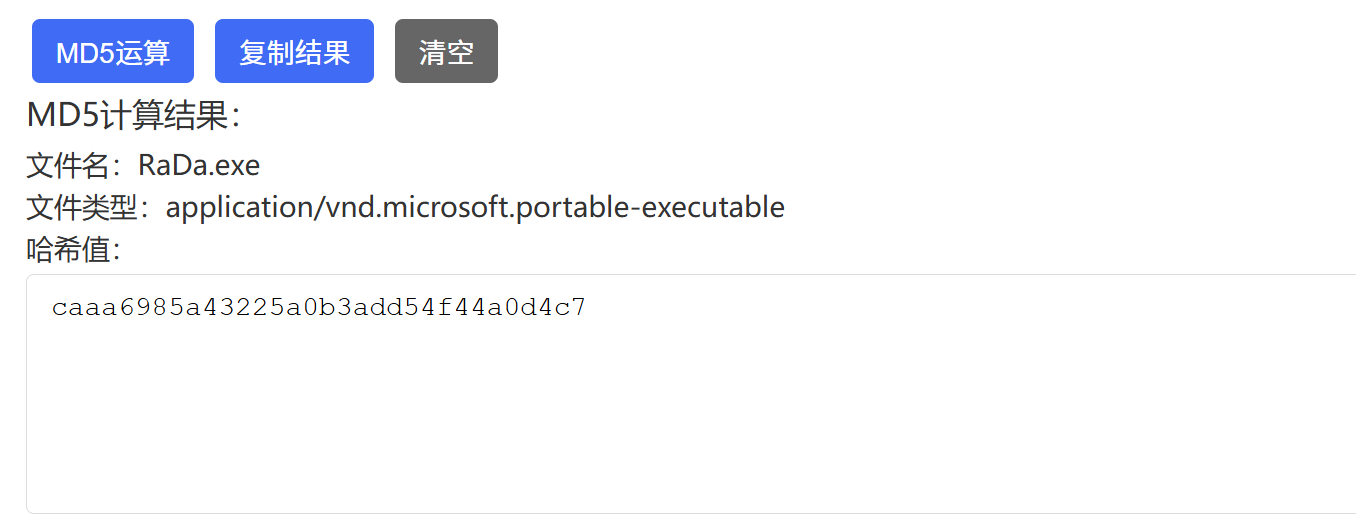Click the MD5计算结果 heading
This screenshot has height=517, width=1356.
tap(134, 116)
